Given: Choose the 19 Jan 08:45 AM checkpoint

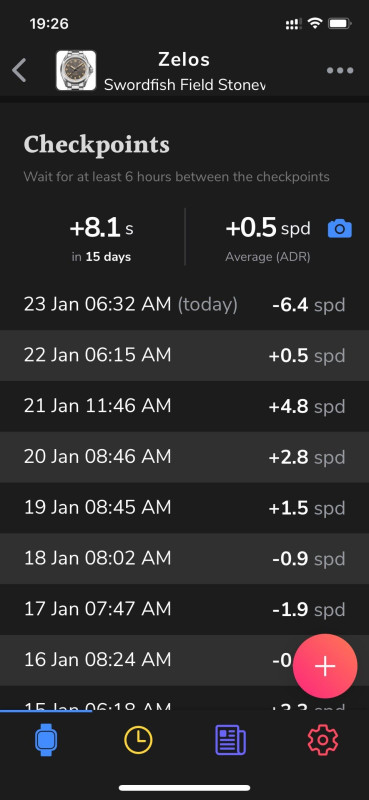Looking at the screenshot, I should (x=184, y=508).
